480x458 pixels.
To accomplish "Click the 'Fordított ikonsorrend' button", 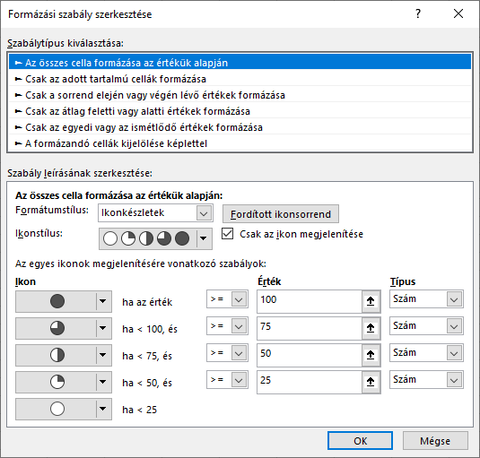I will pos(281,214).
